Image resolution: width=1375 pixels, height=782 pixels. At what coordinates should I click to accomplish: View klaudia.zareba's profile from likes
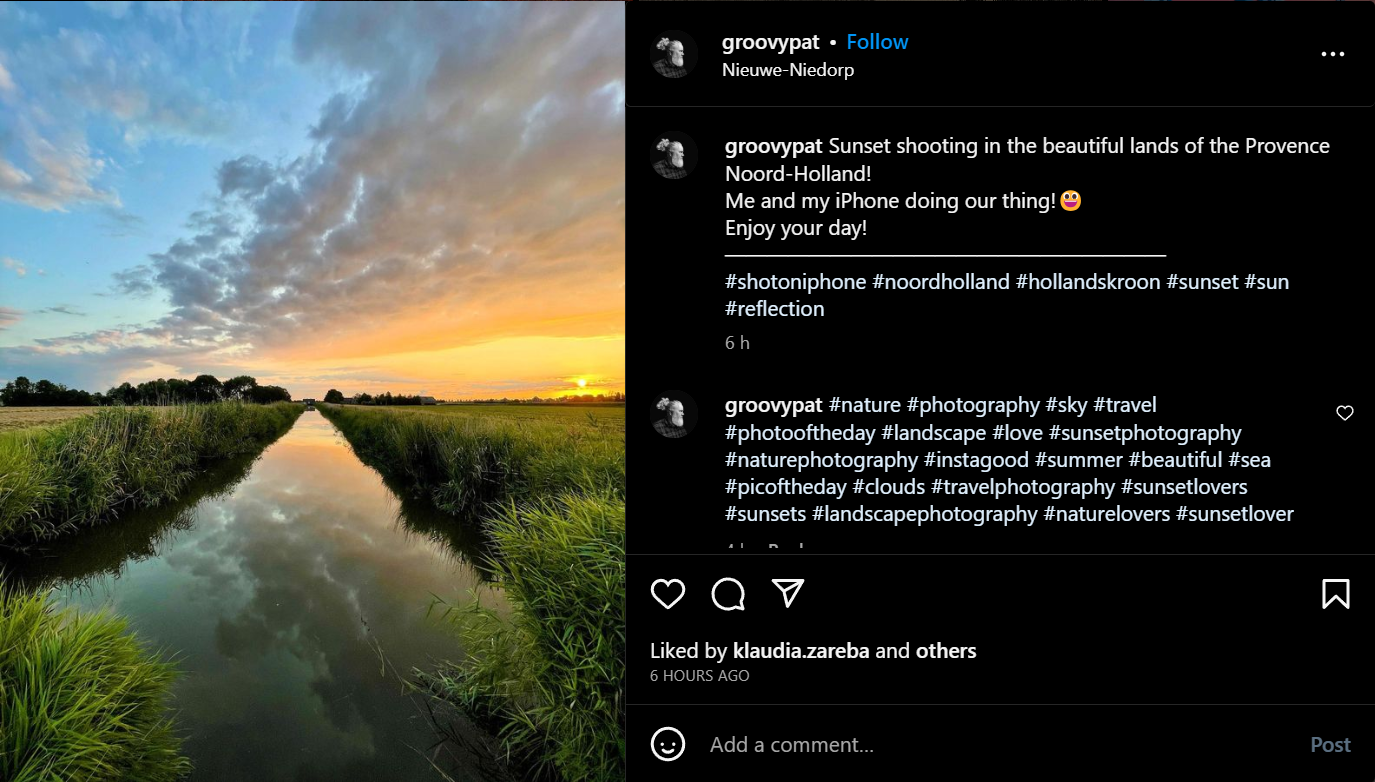point(801,651)
